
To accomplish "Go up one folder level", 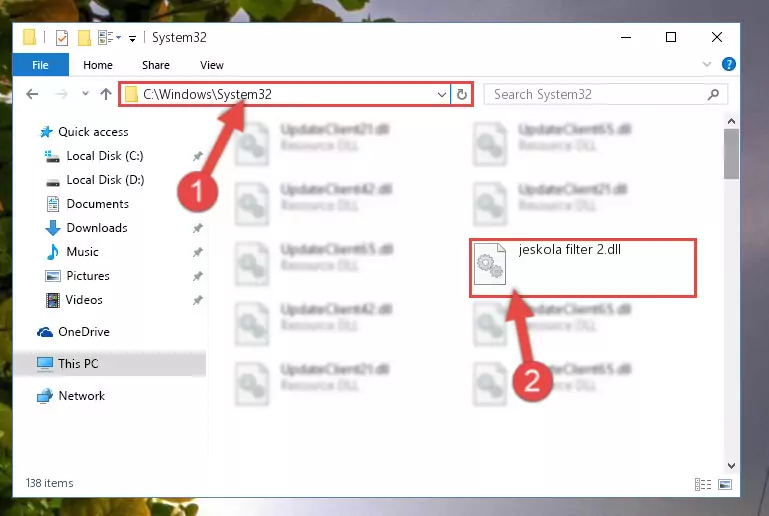I will coord(105,94).
